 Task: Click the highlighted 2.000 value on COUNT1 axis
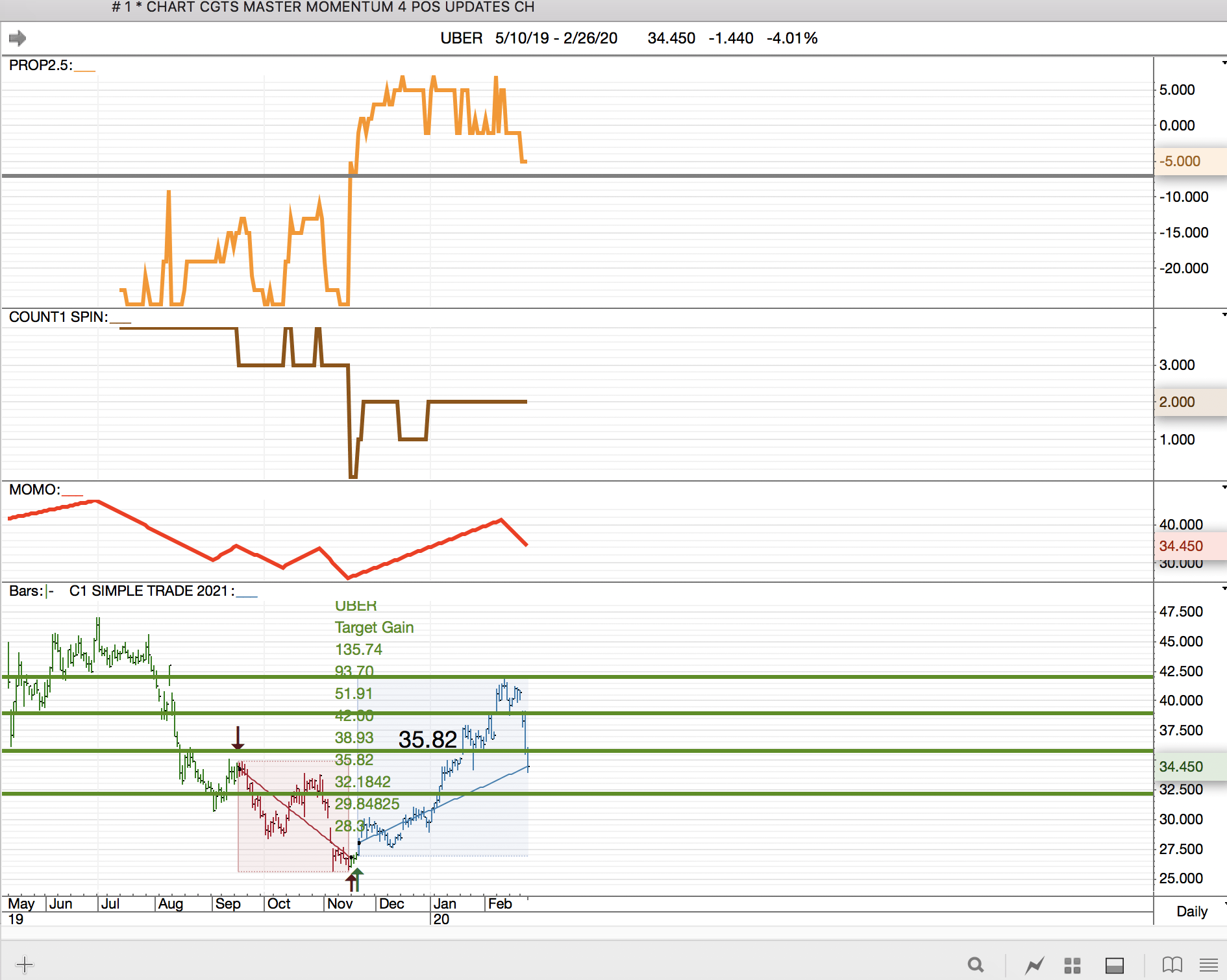click(1177, 402)
